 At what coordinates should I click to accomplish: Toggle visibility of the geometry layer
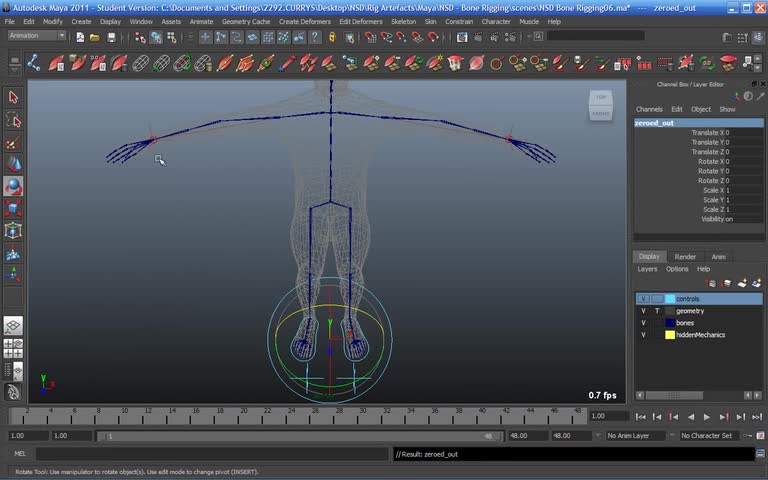coord(643,311)
